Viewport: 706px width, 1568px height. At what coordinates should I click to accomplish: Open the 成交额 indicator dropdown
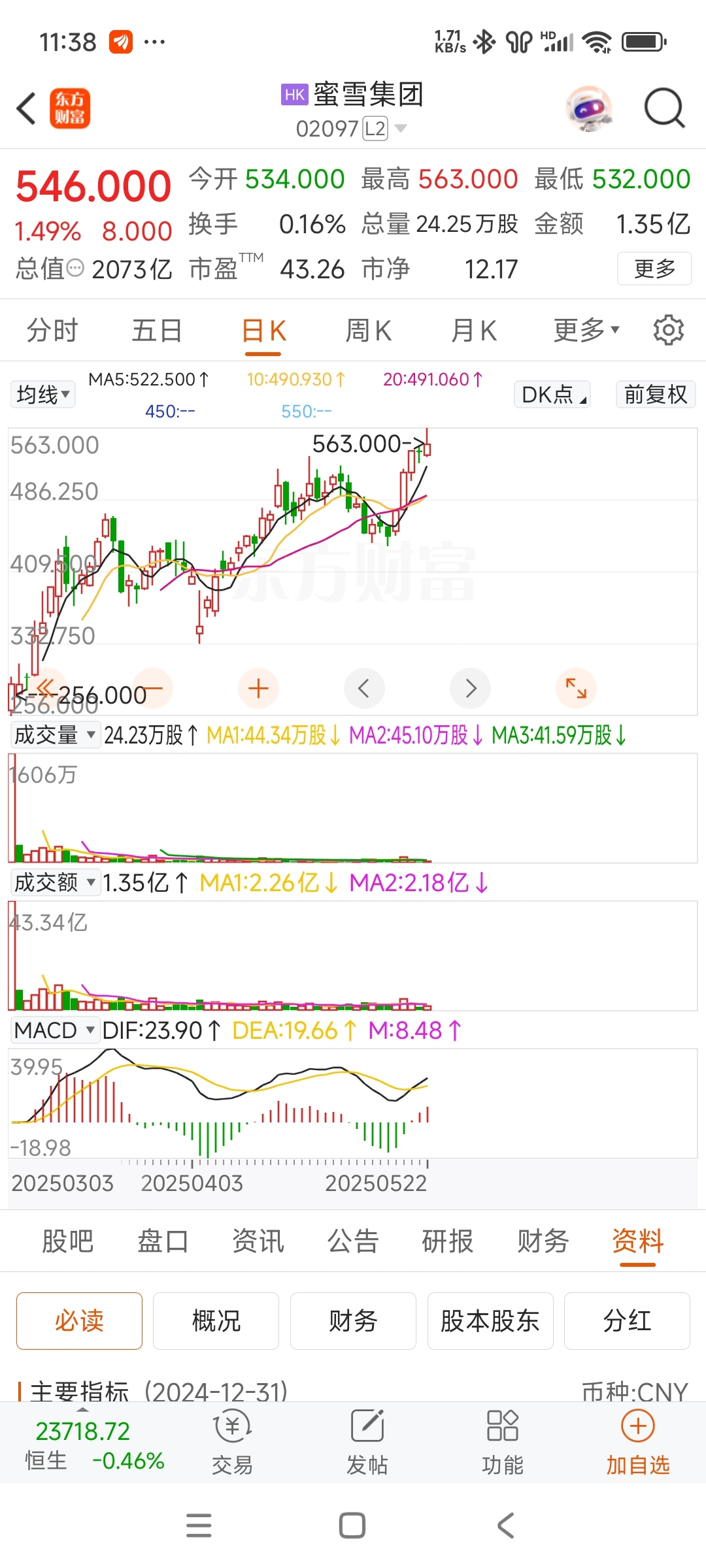click(x=55, y=883)
